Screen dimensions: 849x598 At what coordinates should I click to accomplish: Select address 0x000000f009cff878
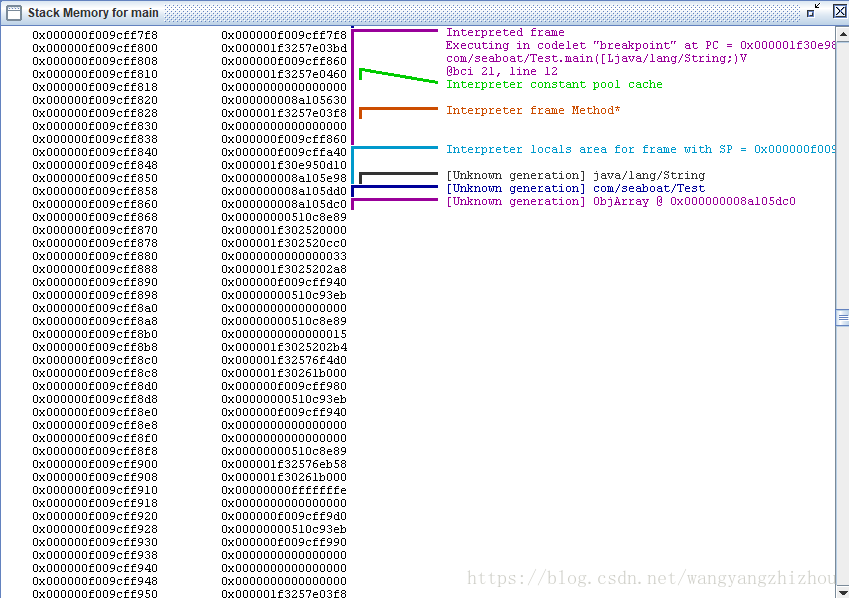(95, 243)
